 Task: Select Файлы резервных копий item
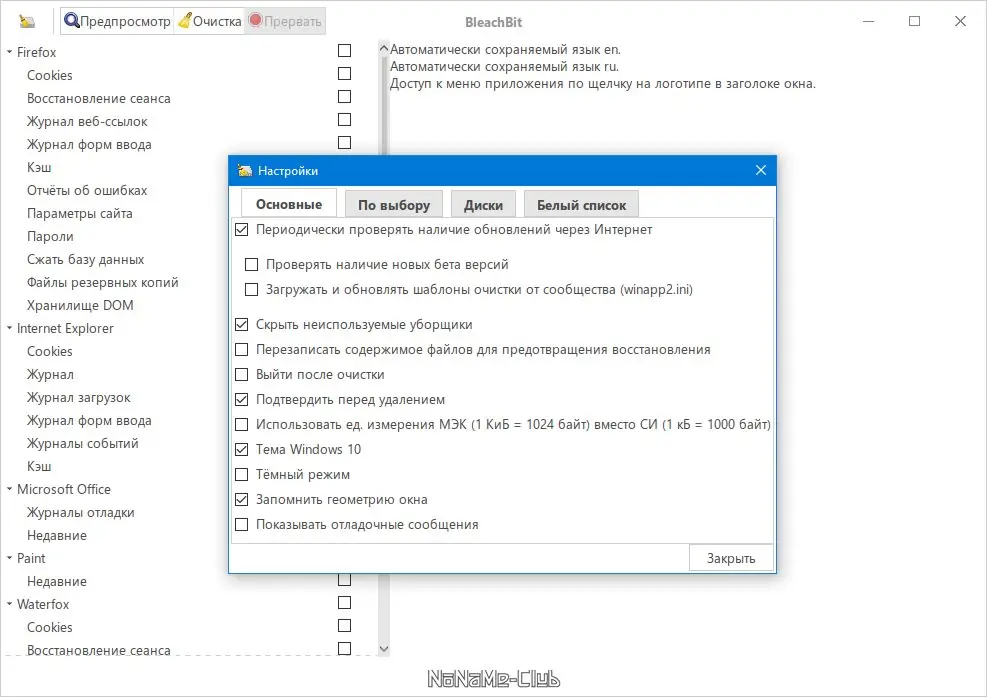102,283
